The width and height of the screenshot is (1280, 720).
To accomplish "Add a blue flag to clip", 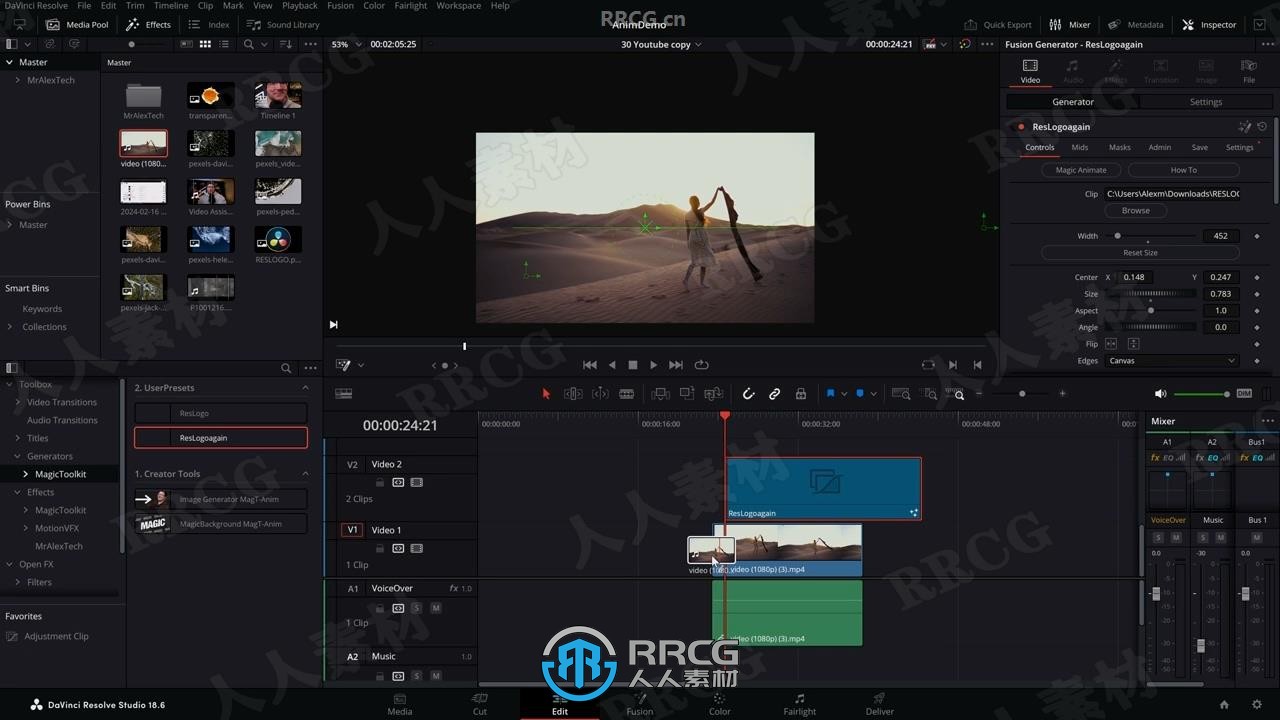I will (x=830, y=394).
